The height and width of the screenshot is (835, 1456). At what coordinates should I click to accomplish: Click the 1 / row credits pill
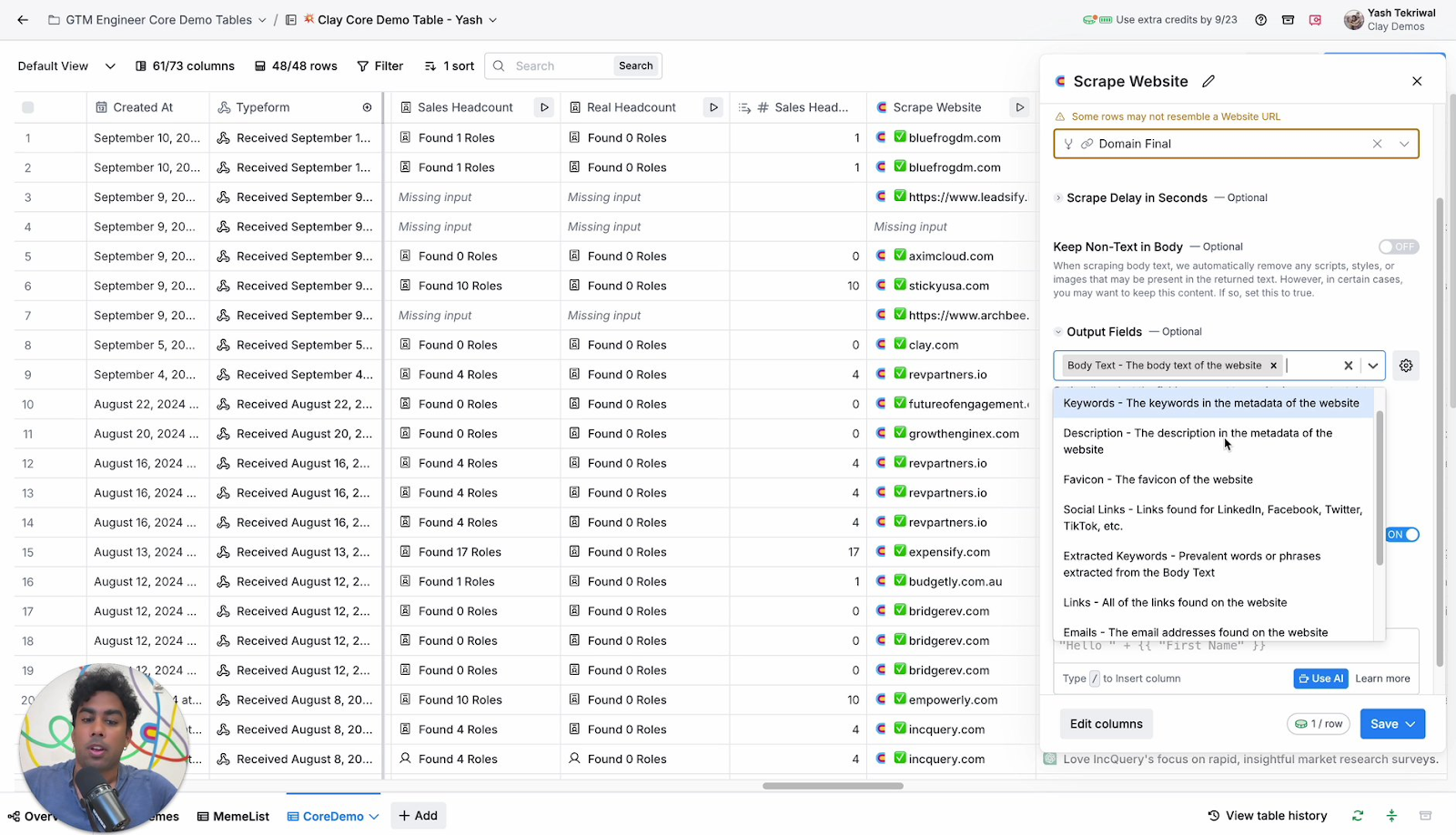pyautogui.click(x=1319, y=724)
